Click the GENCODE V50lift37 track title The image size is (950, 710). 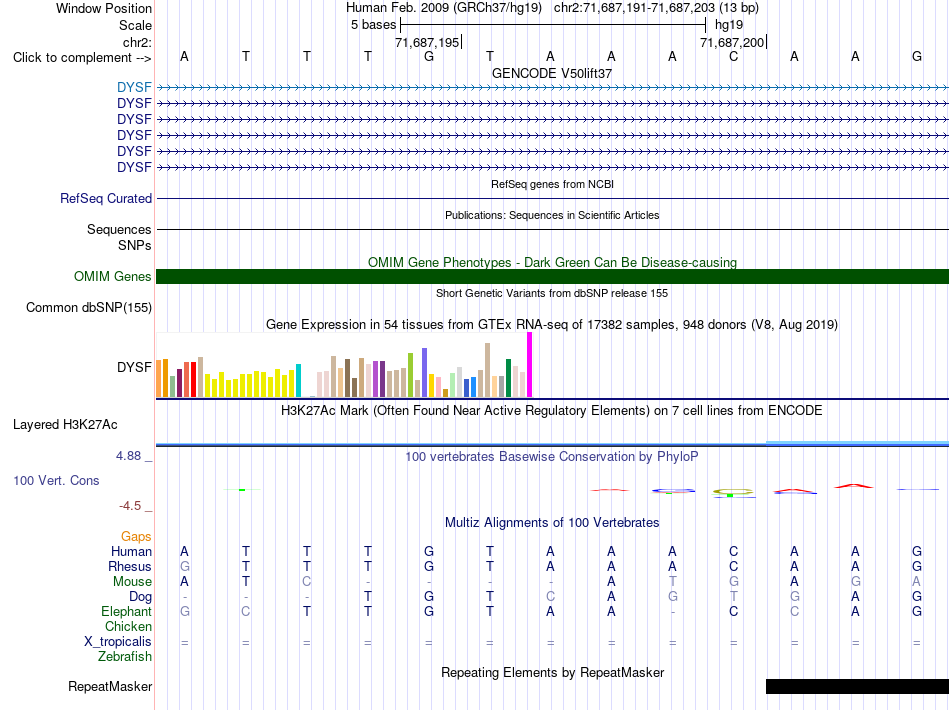(x=552, y=73)
